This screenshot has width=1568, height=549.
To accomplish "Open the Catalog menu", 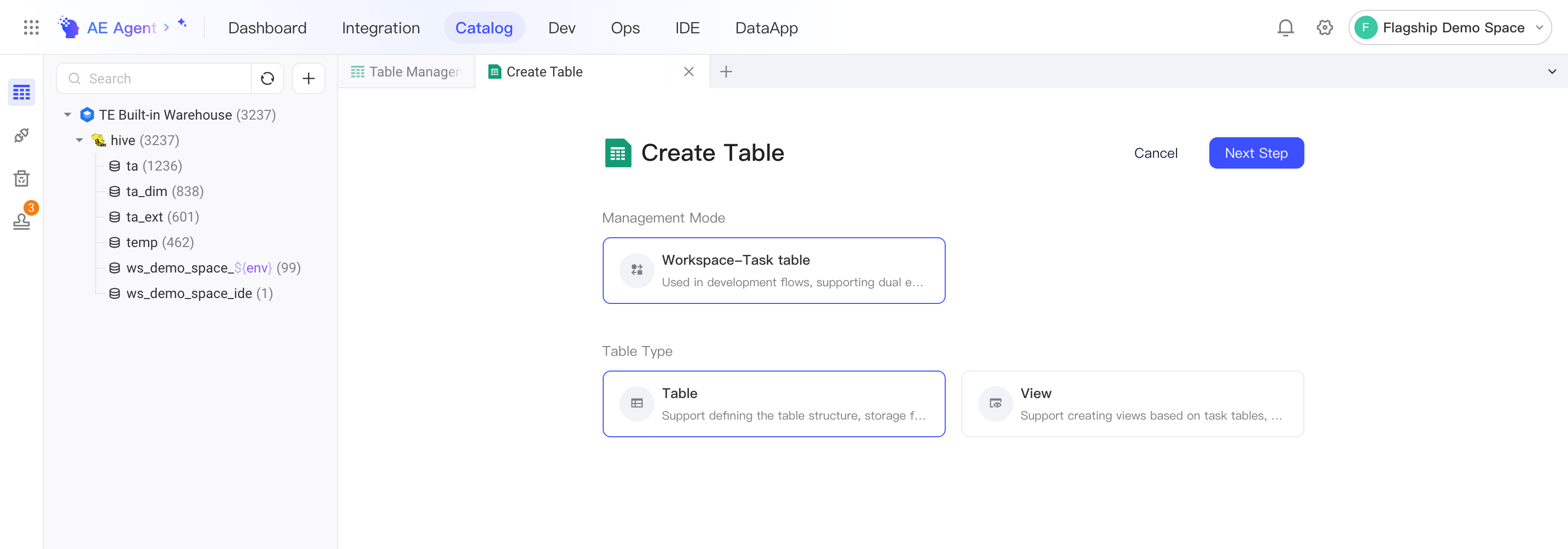I will pos(484,28).
